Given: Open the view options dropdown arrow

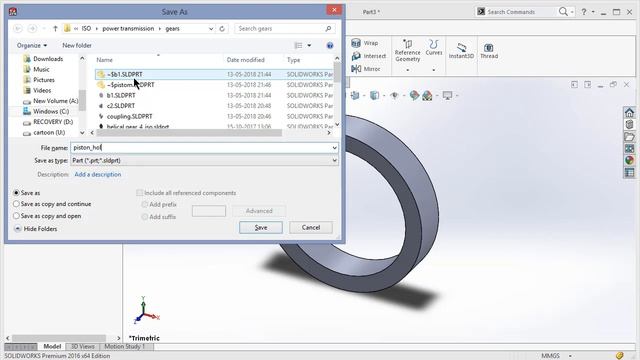Looking at the screenshot, I should [x=309, y=45].
